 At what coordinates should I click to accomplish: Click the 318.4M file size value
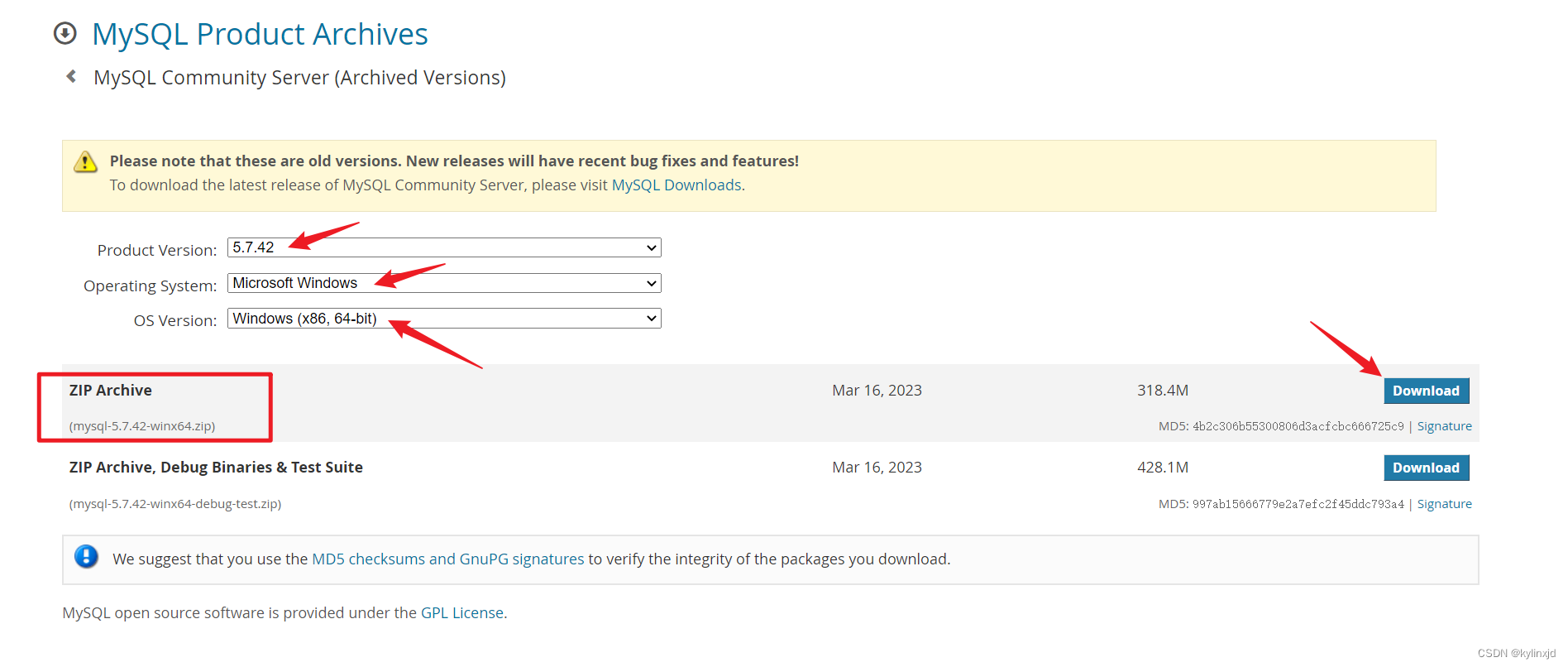1163,391
